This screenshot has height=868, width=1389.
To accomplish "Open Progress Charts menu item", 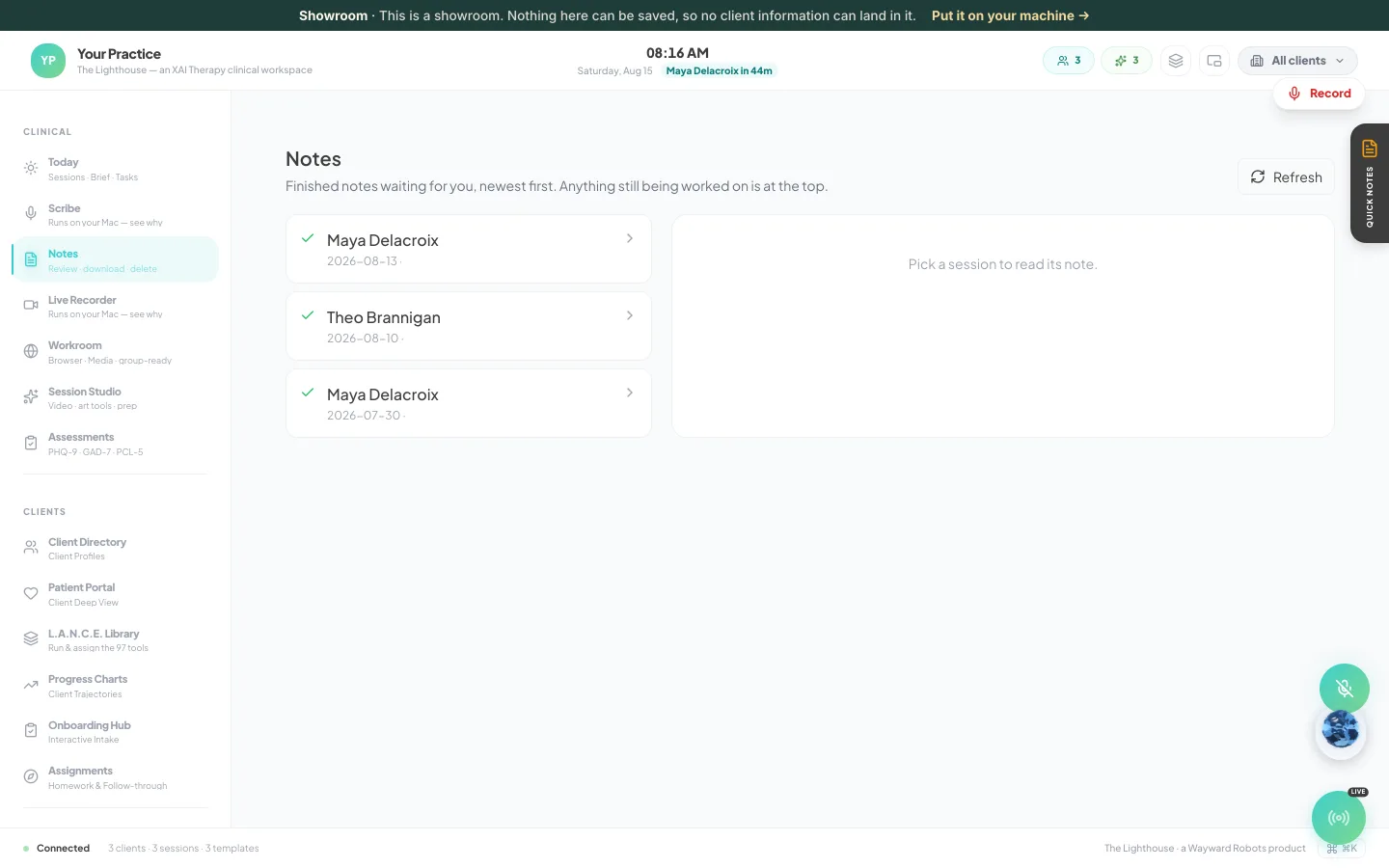I will (116, 686).
